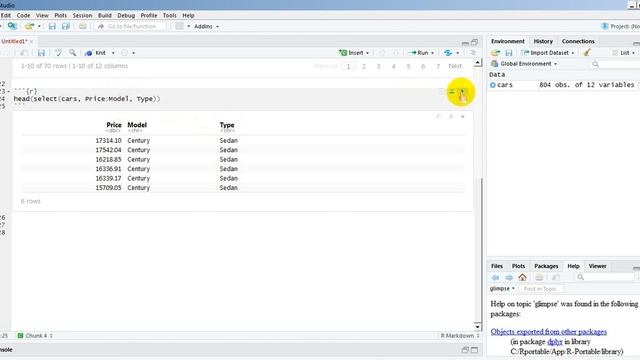Click the workspace panes grid icon
640x360 pixels.
179,26
